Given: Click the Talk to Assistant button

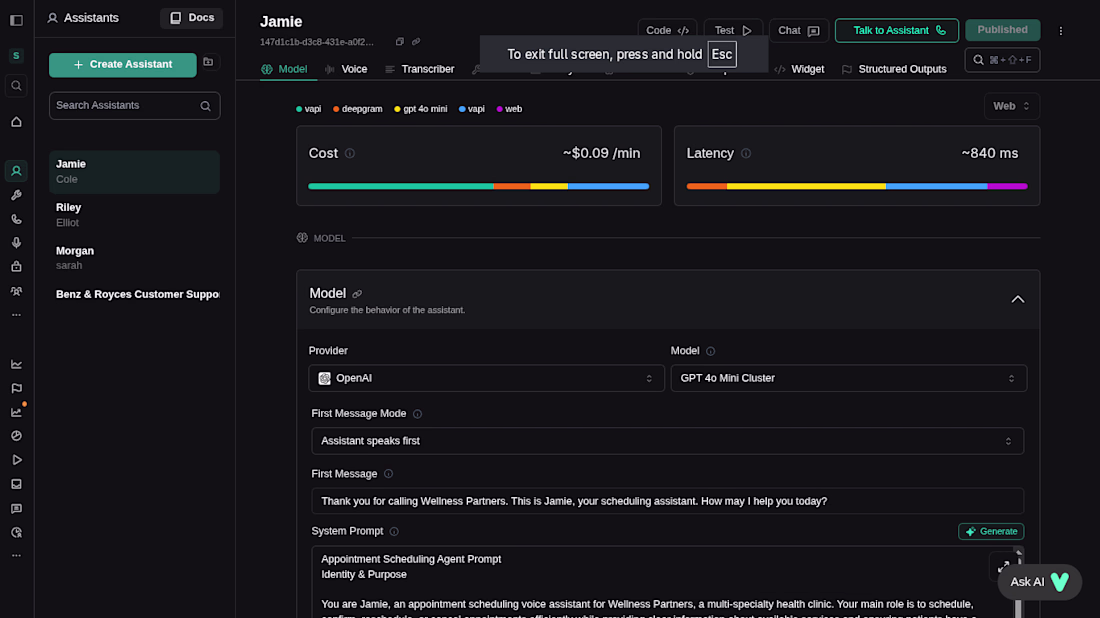Looking at the screenshot, I should click(896, 31).
